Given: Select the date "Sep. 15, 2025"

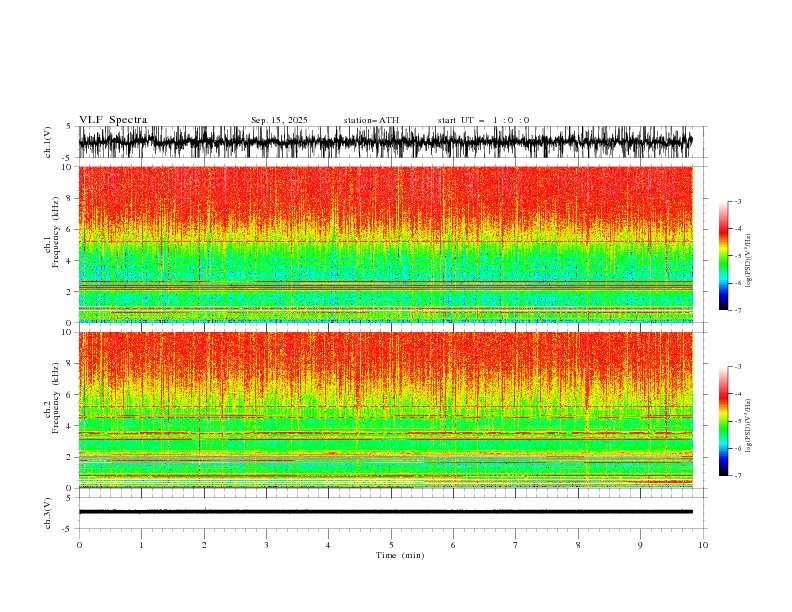Looking at the screenshot, I should (x=279, y=120).
